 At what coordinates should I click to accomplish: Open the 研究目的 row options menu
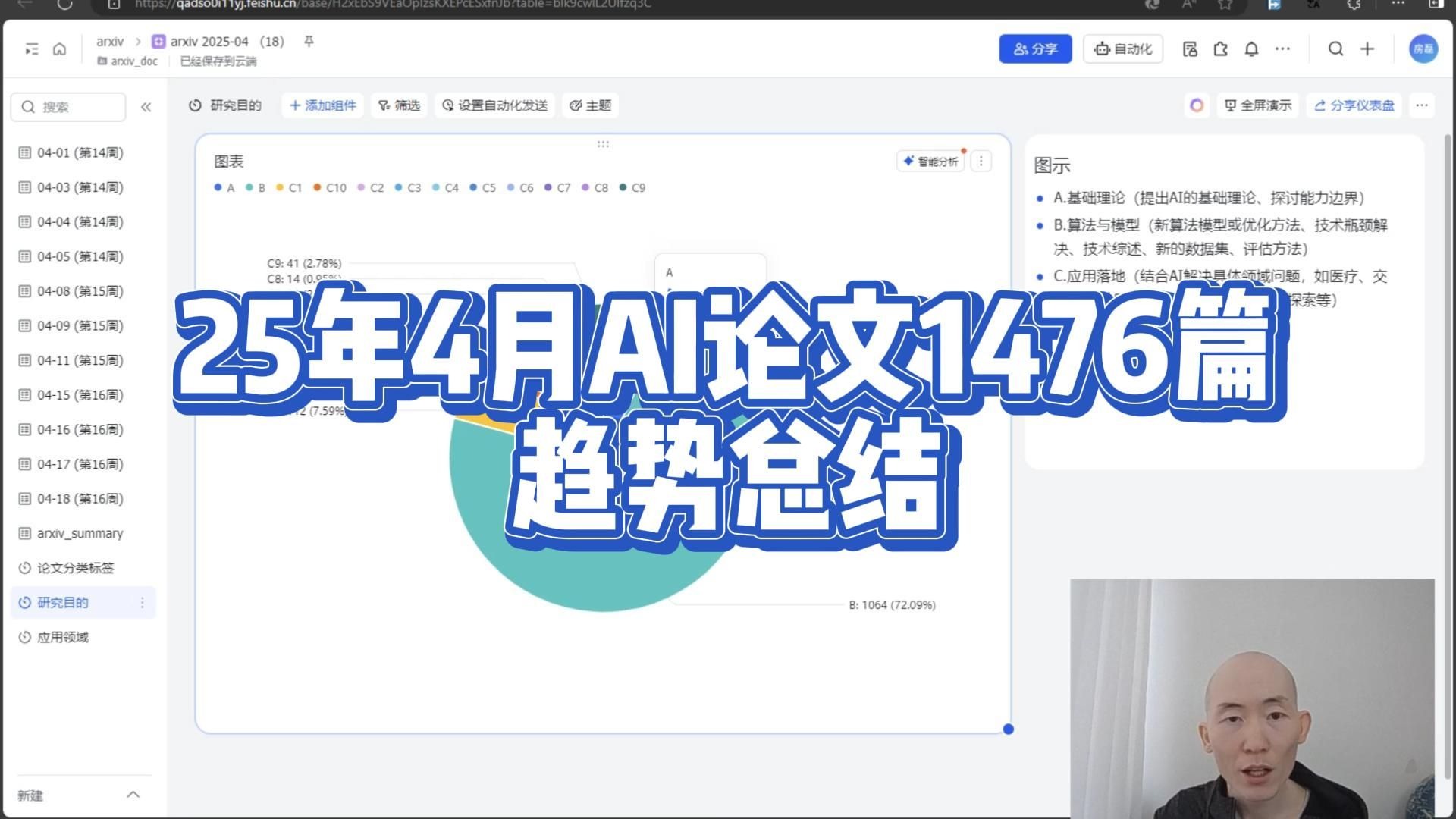click(142, 603)
